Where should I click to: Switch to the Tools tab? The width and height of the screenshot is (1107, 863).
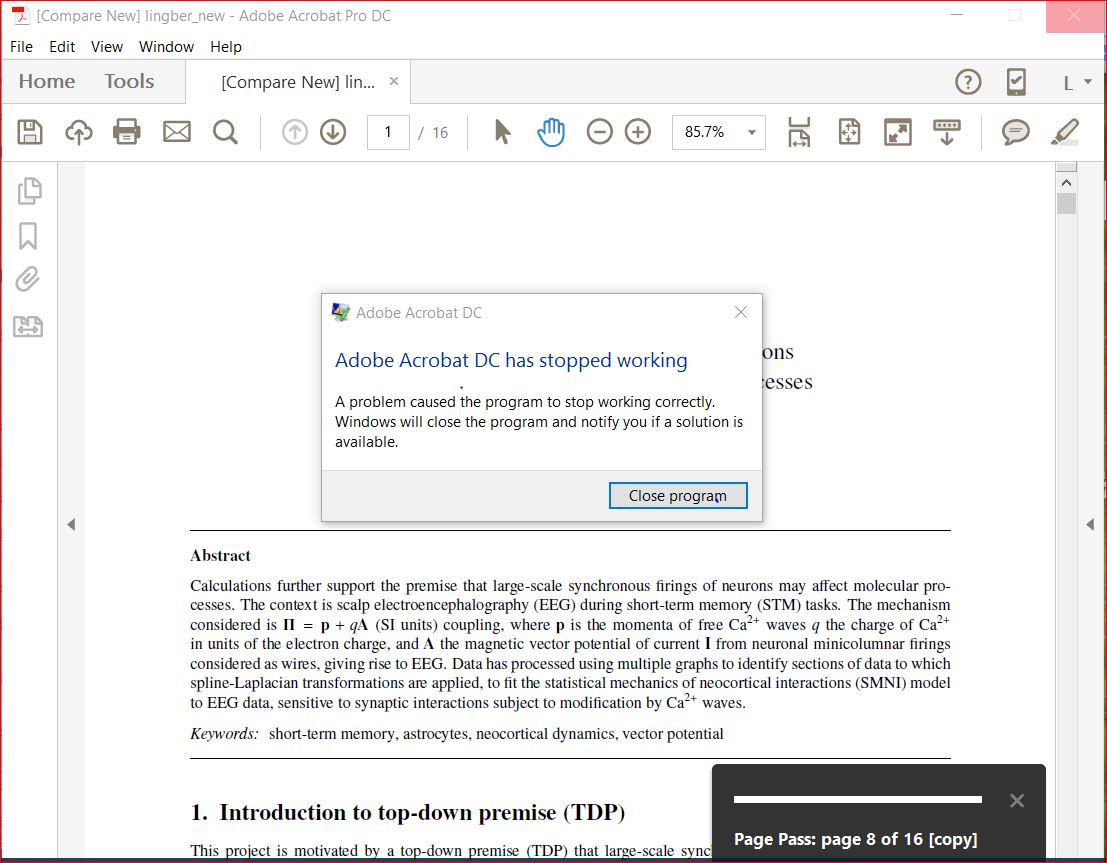pos(129,81)
